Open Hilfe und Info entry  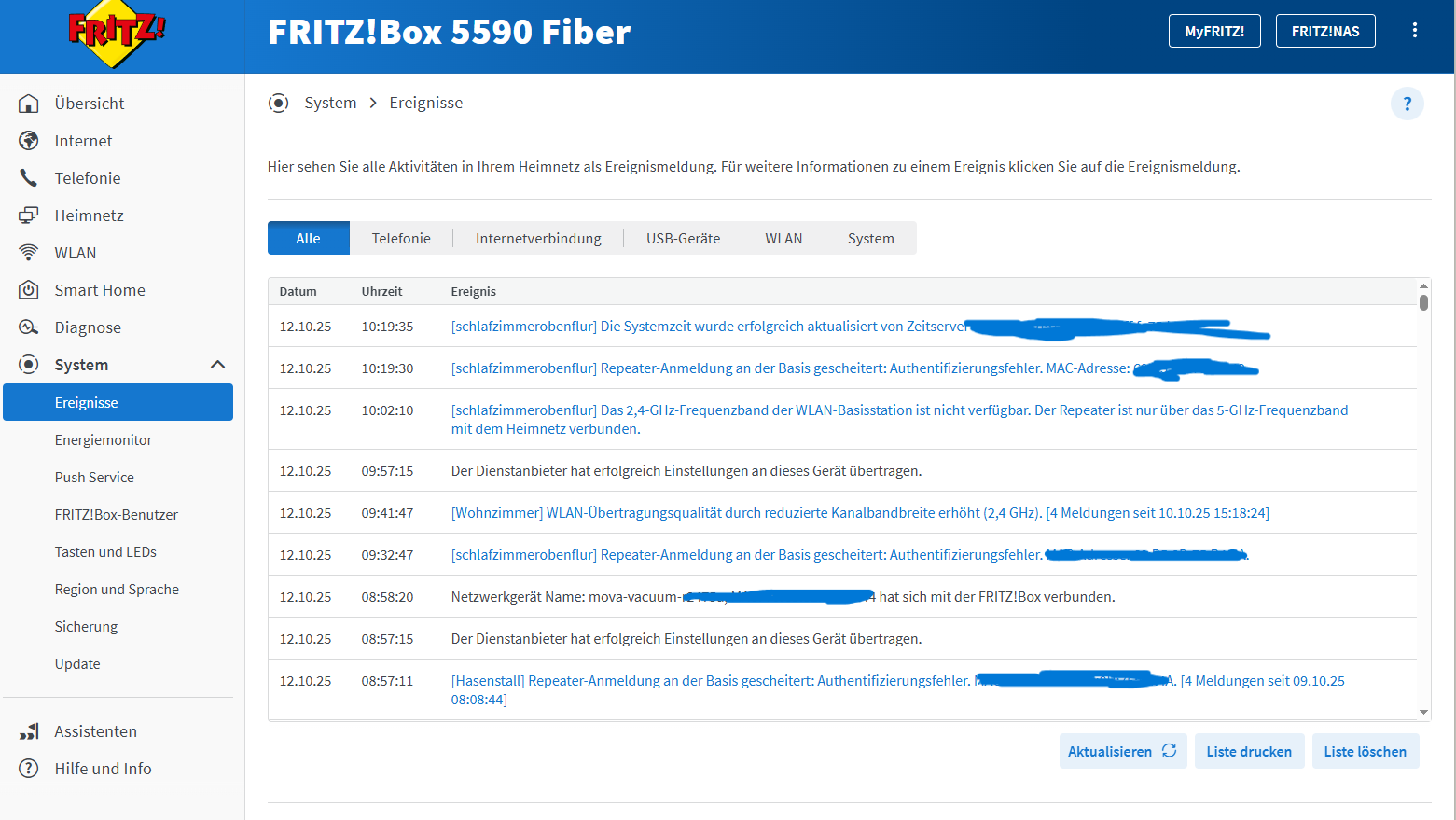[103, 769]
